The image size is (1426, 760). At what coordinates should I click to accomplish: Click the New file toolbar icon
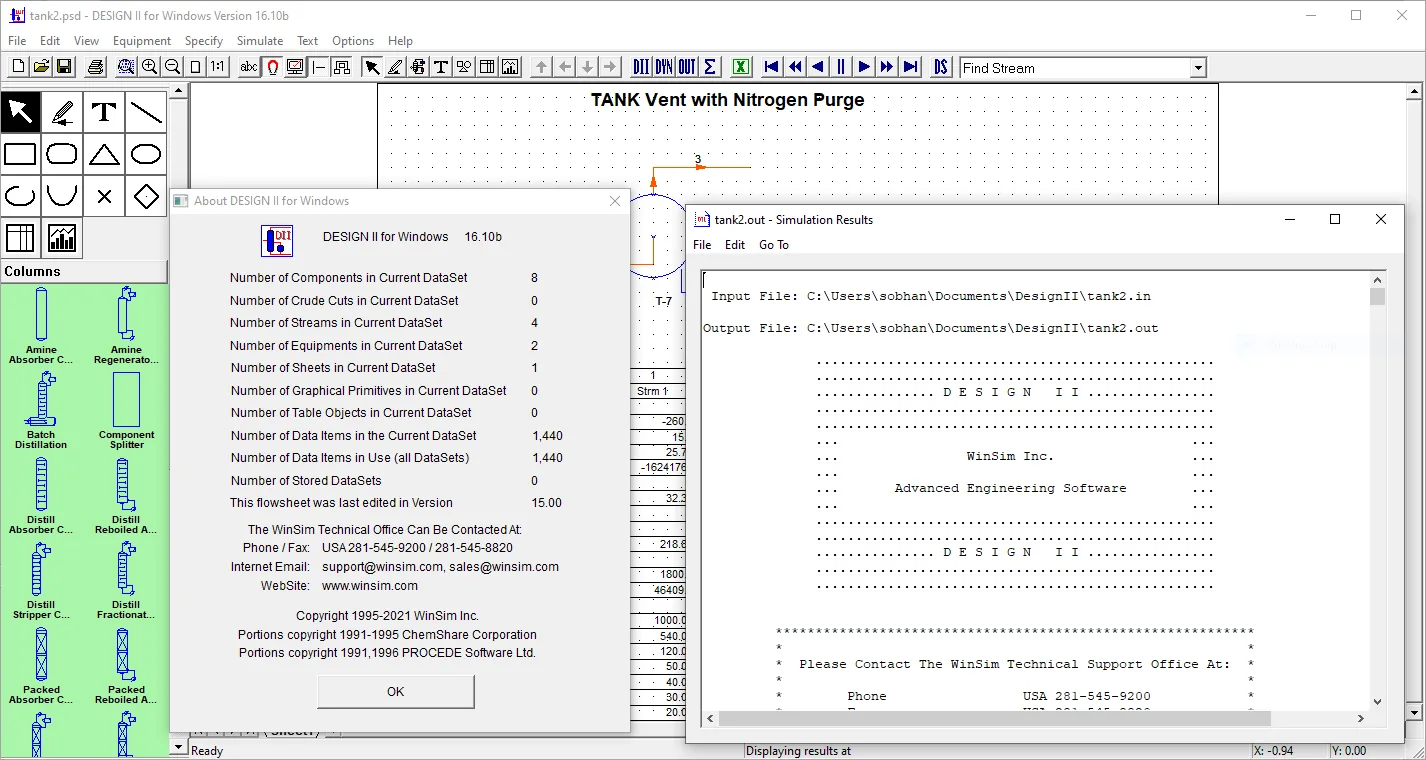(18, 67)
